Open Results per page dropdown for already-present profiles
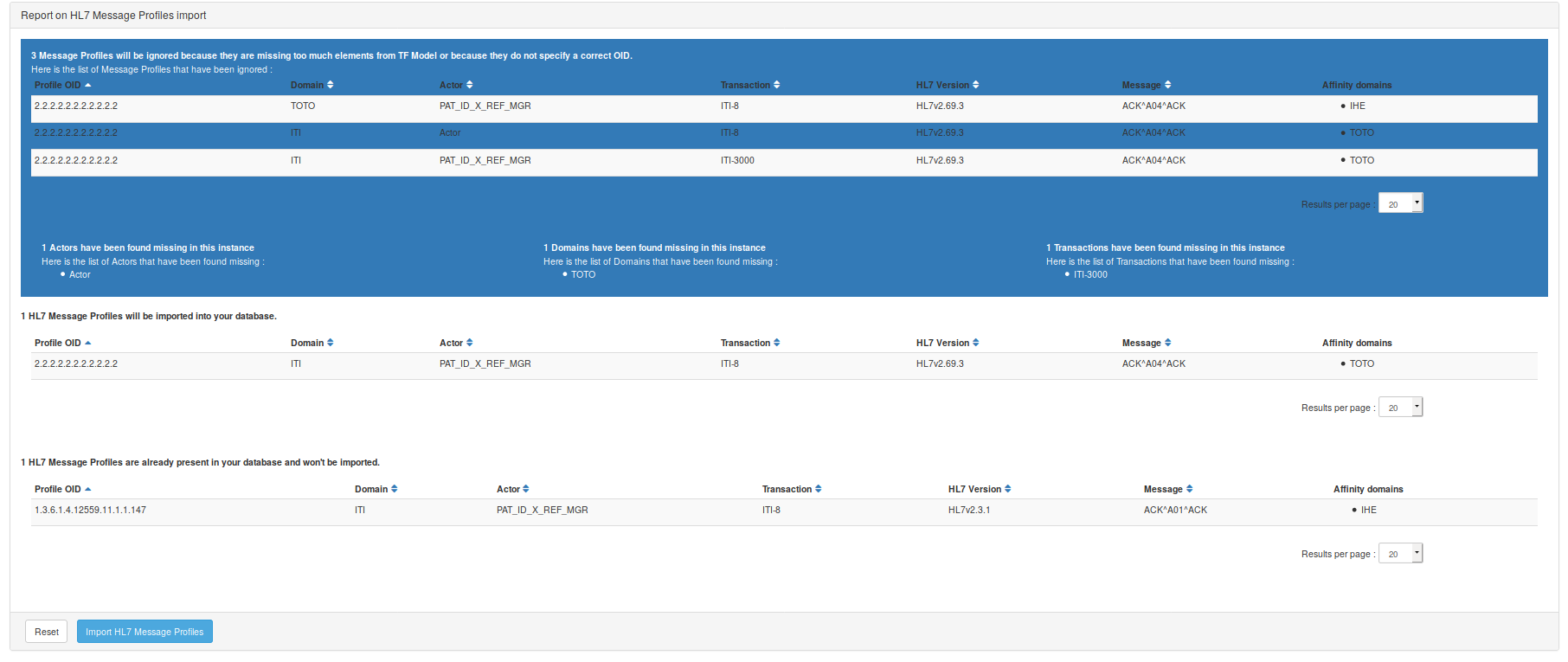 coord(1400,553)
